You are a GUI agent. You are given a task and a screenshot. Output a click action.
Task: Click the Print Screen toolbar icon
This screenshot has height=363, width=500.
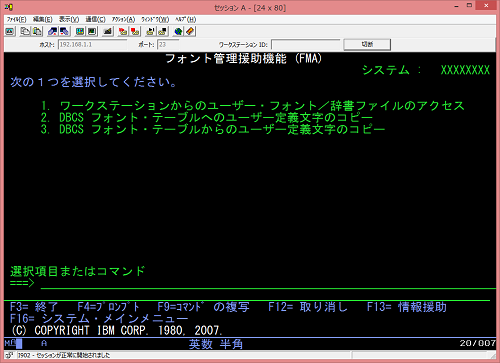pyautogui.click(x=10, y=31)
